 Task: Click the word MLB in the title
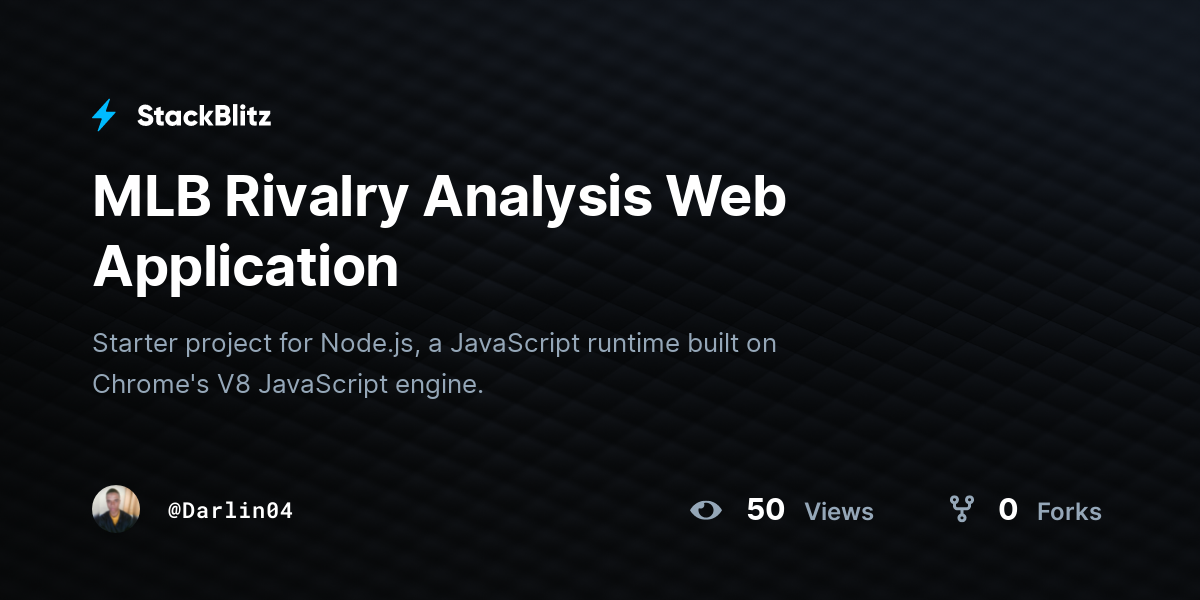151,197
